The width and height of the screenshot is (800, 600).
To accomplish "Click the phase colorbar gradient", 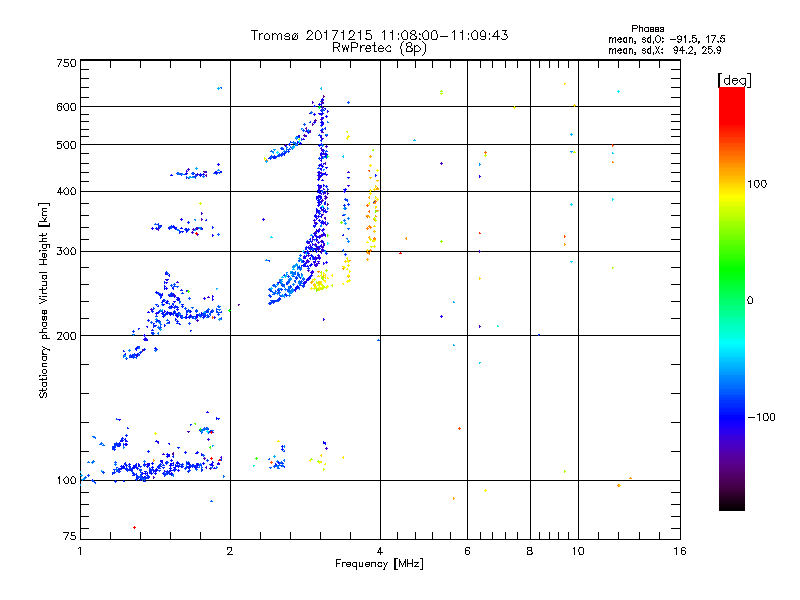I will 732,298.
